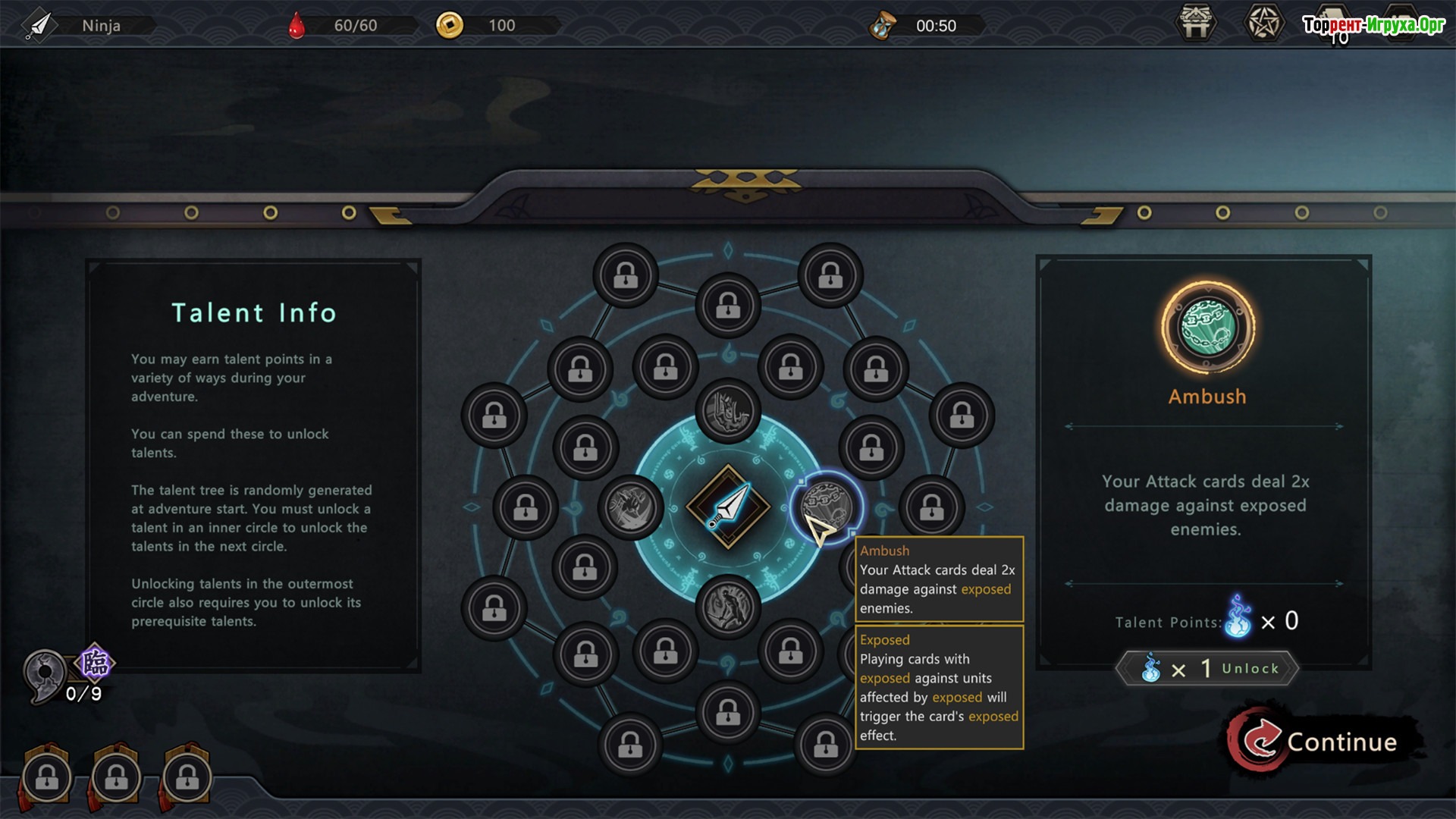The image size is (1456, 819).
Task: Select the unlocked talent above the center
Action: [x=728, y=410]
